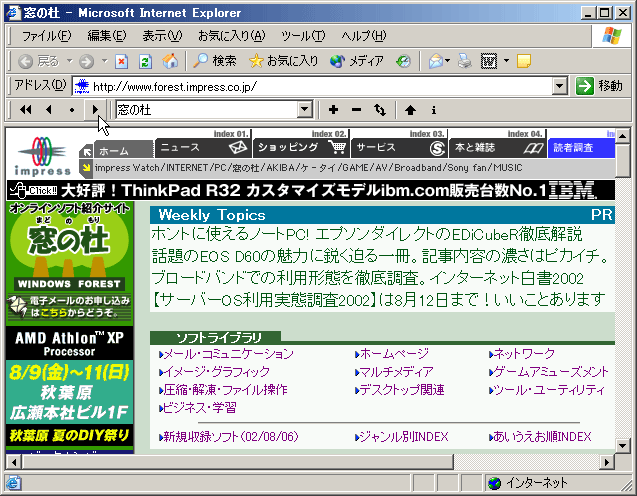Expand the address bar dropdown arrow
The image size is (637, 496).
559,86
